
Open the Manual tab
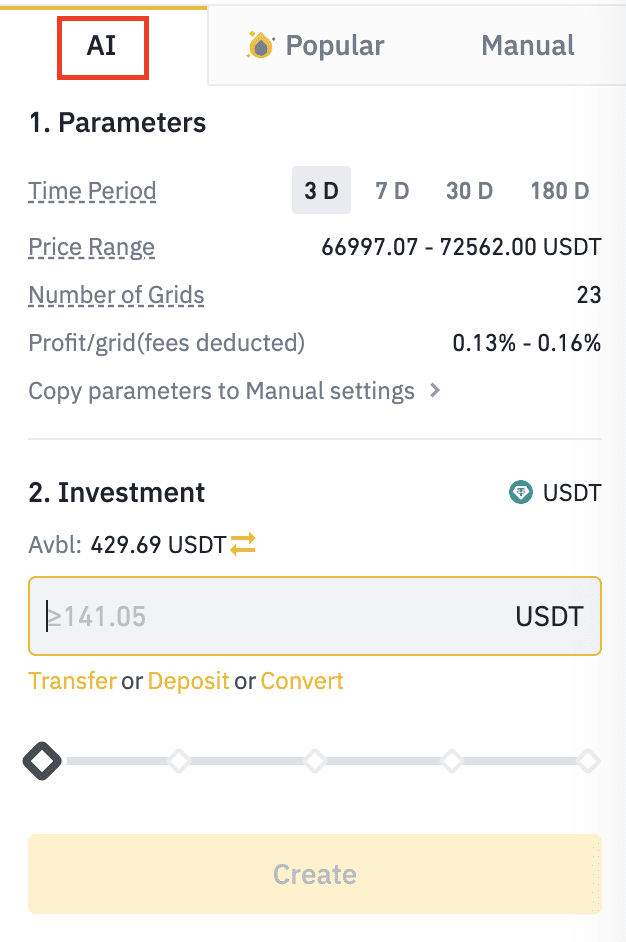(x=527, y=46)
